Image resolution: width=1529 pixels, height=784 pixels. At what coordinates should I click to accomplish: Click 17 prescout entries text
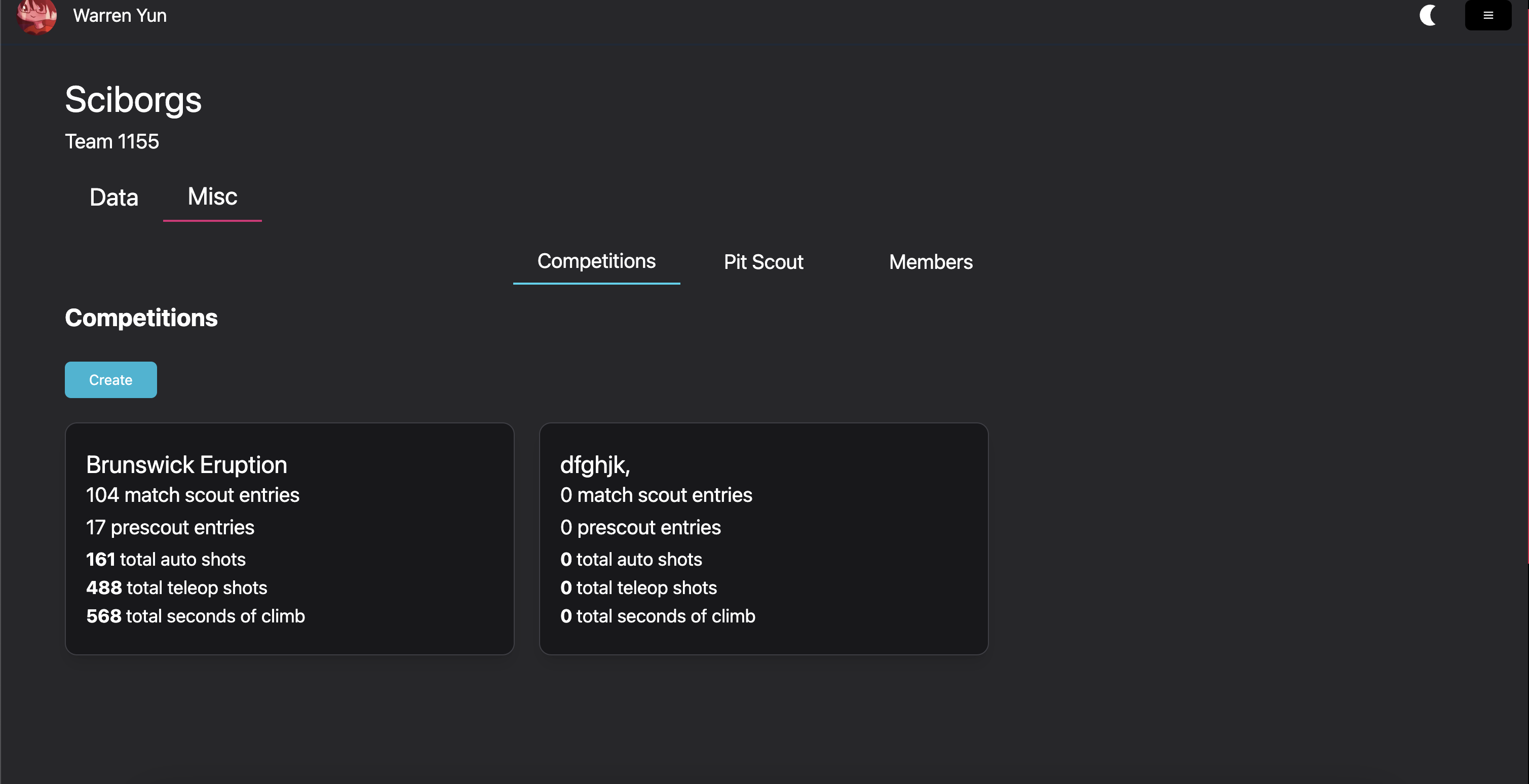click(x=170, y=528)
